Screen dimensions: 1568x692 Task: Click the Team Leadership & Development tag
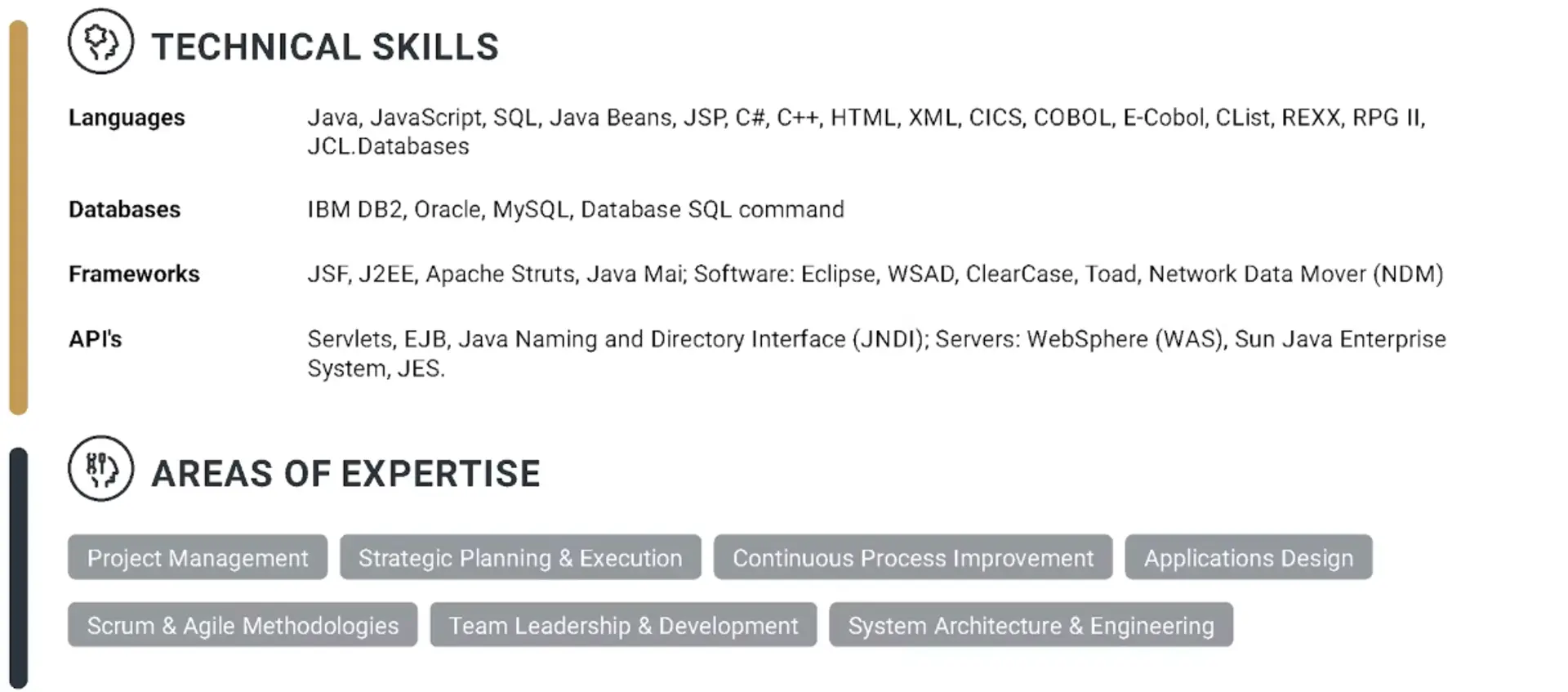[x=623, y=625]
